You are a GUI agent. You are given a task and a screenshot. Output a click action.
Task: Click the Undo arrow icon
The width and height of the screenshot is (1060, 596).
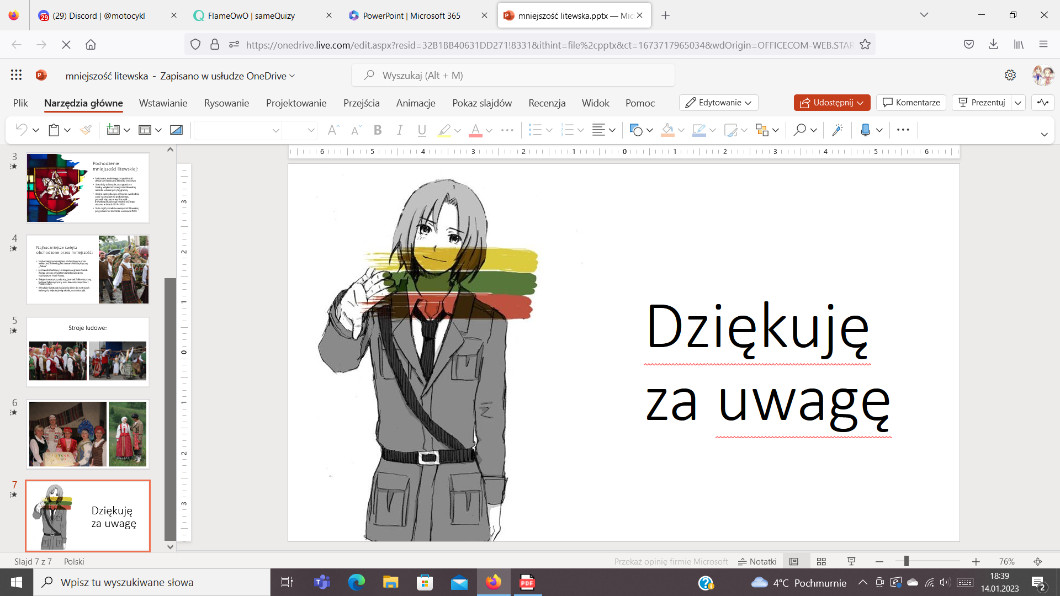tap(20, 130)
